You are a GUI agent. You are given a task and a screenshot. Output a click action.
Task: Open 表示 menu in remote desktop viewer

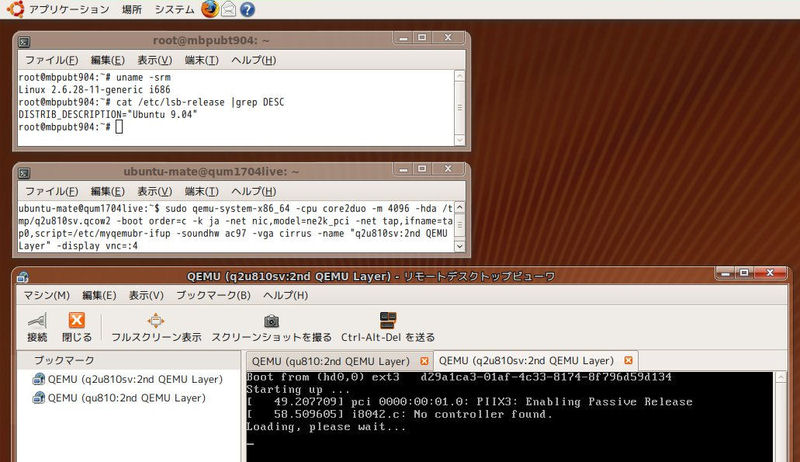click(x=146, y=295)
